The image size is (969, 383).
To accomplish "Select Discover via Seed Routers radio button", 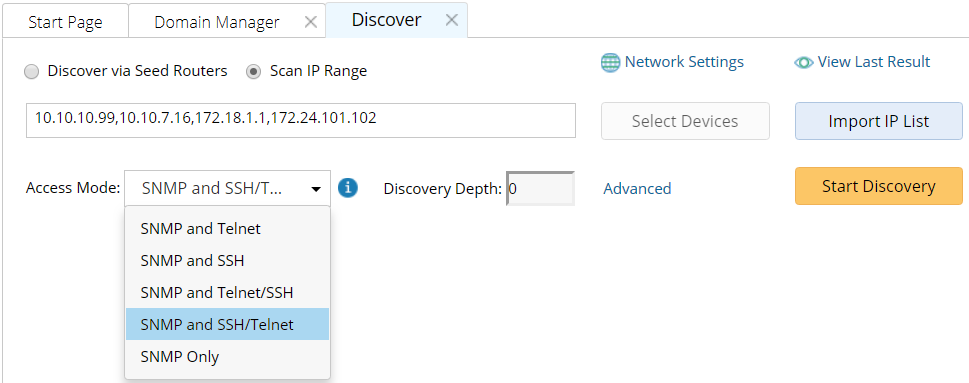I will [x=31, y=72].
